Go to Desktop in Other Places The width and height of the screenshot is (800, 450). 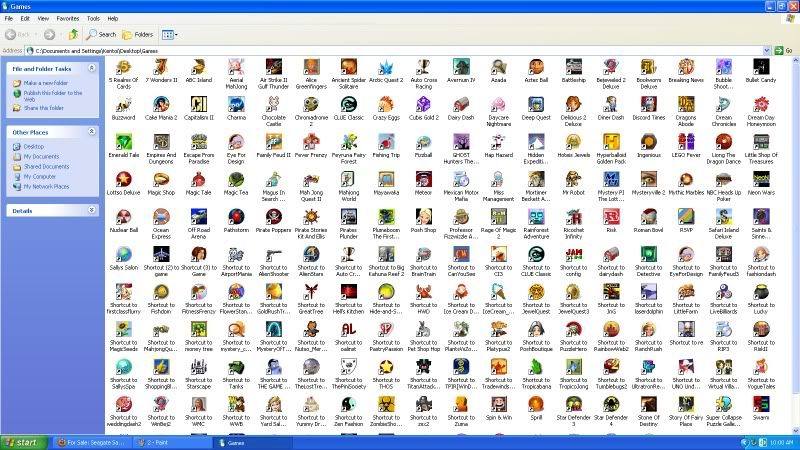34,146
